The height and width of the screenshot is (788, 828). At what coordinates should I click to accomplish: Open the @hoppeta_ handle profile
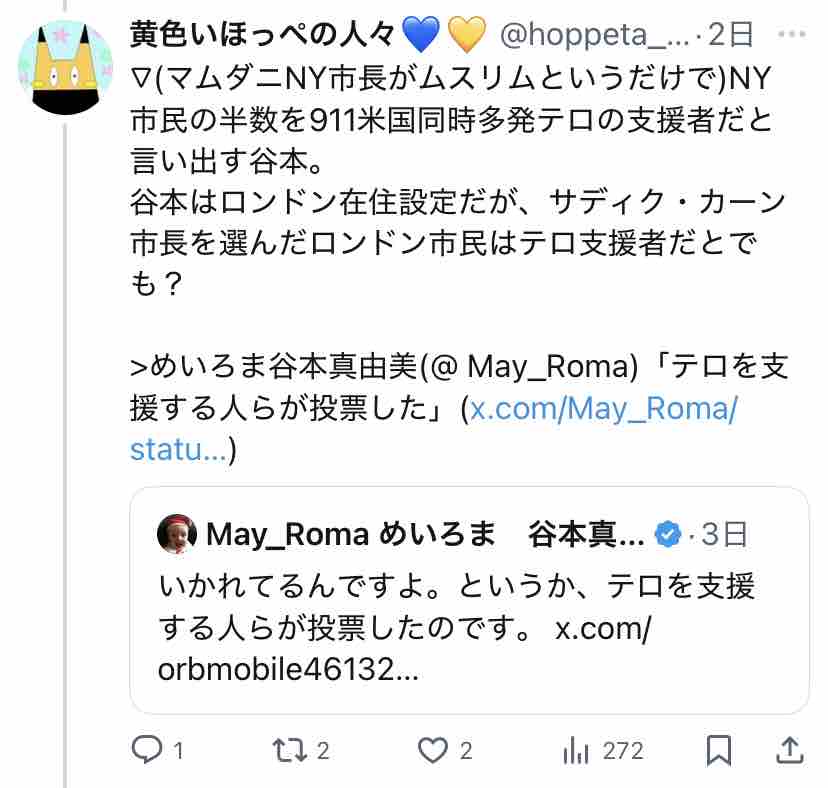[x=594, y=35]
